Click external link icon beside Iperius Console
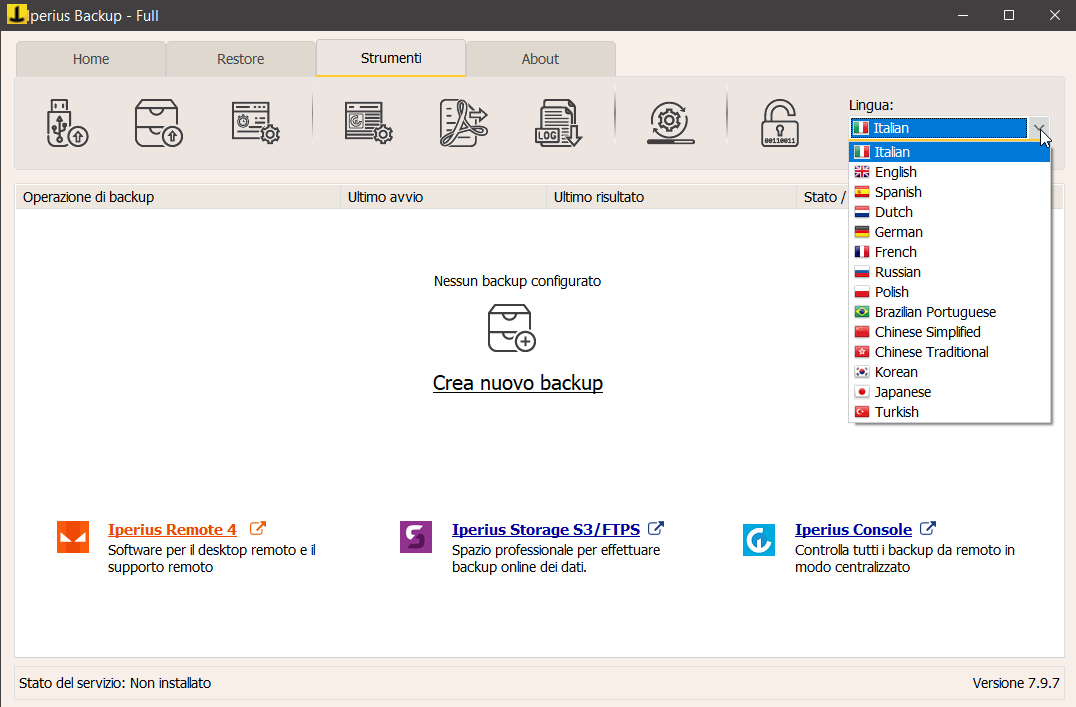The width and height of the screenshot is (1076, 707). point(927,529)
